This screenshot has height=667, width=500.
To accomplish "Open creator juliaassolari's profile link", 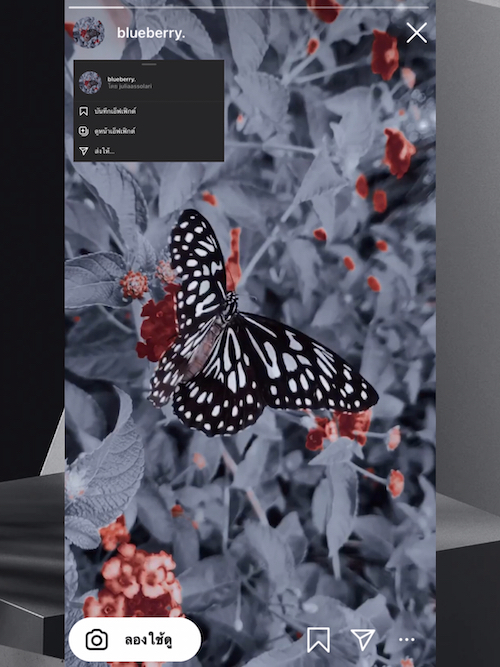I will 130,86.
